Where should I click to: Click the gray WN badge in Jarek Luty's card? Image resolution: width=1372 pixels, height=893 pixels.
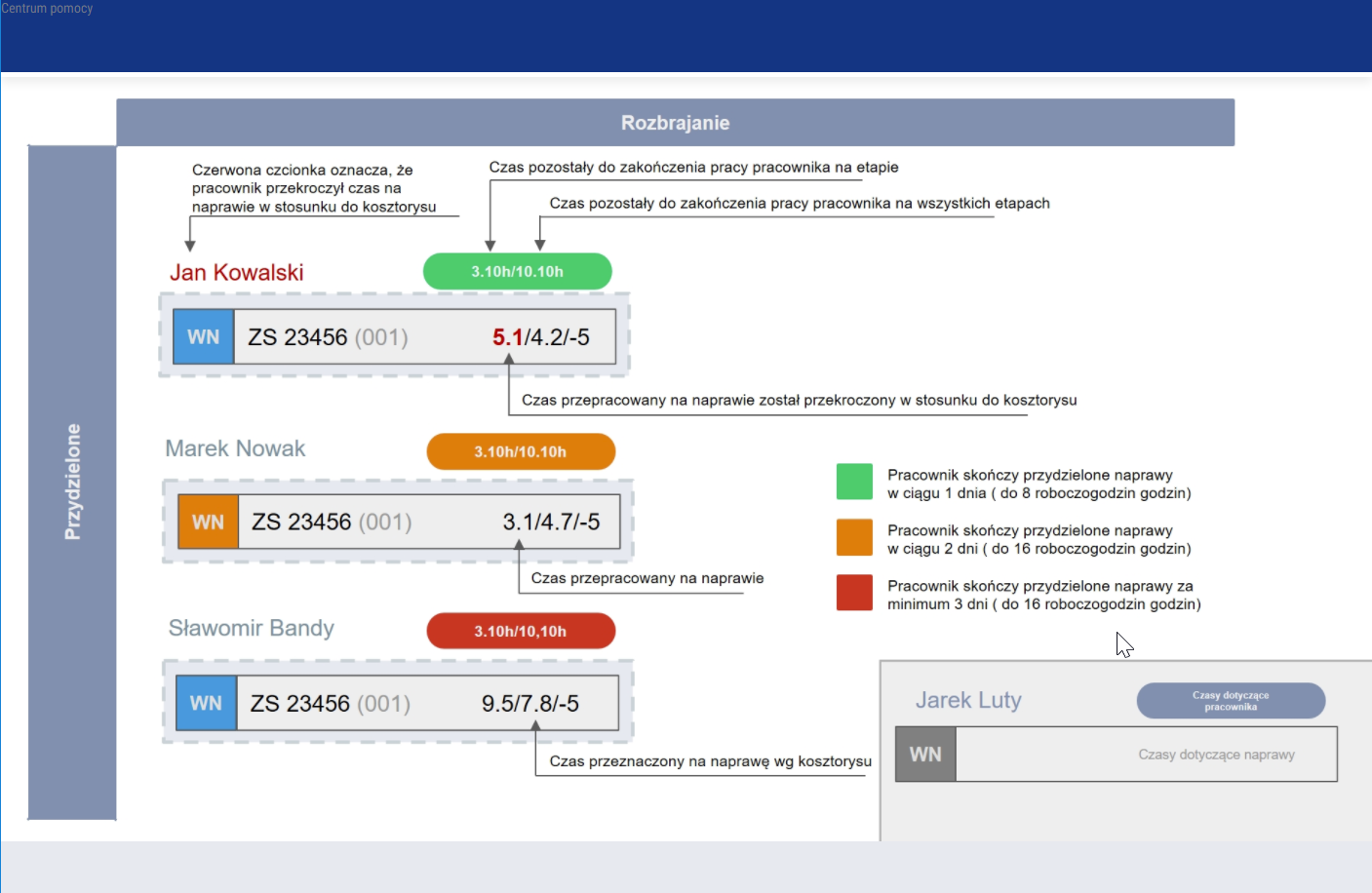tap(925, 755)
